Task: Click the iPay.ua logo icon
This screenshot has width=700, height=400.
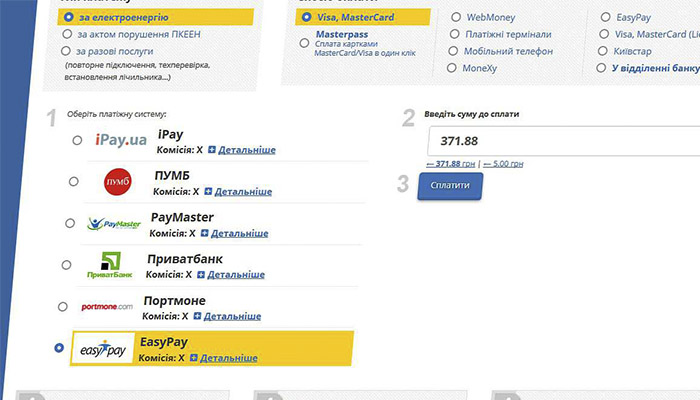Action: click(x=121, y=141)
